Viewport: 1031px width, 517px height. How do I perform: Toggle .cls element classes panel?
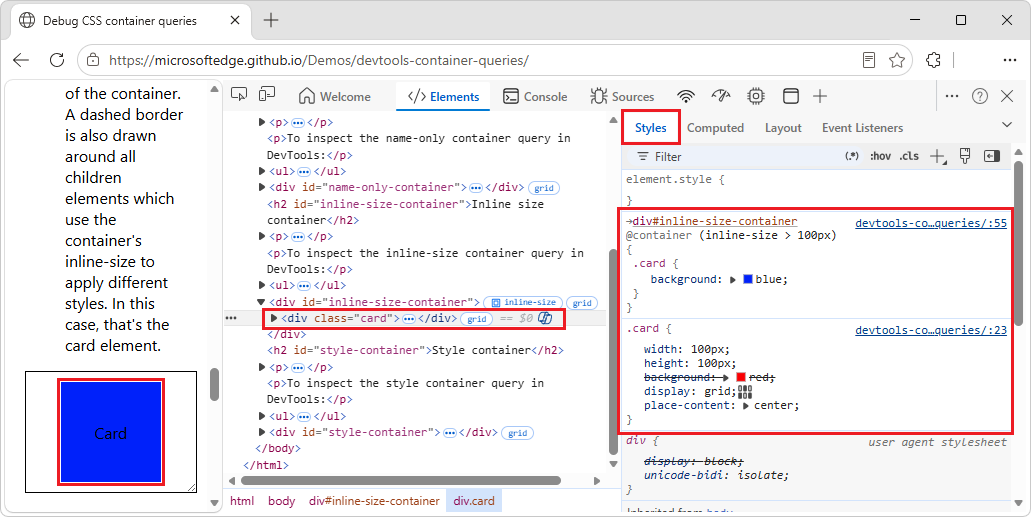click(909, 157)
